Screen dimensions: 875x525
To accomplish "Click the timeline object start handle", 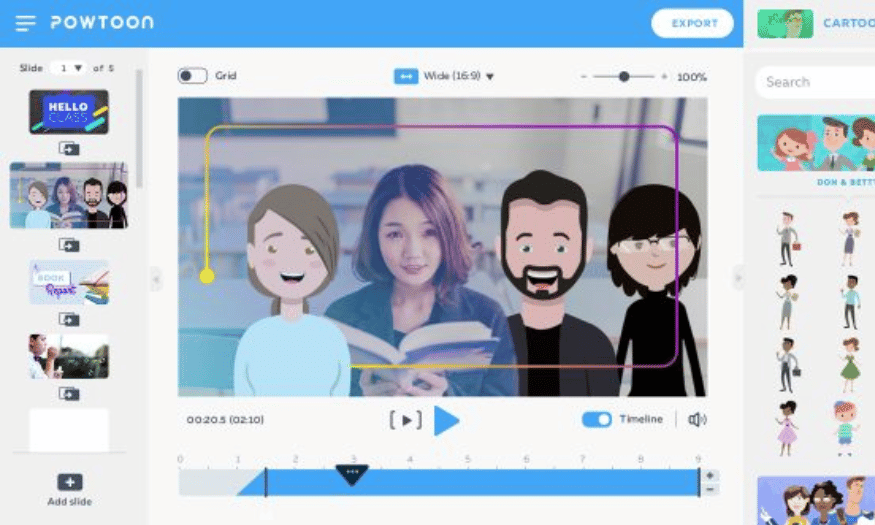I will [x=266, y=483].
